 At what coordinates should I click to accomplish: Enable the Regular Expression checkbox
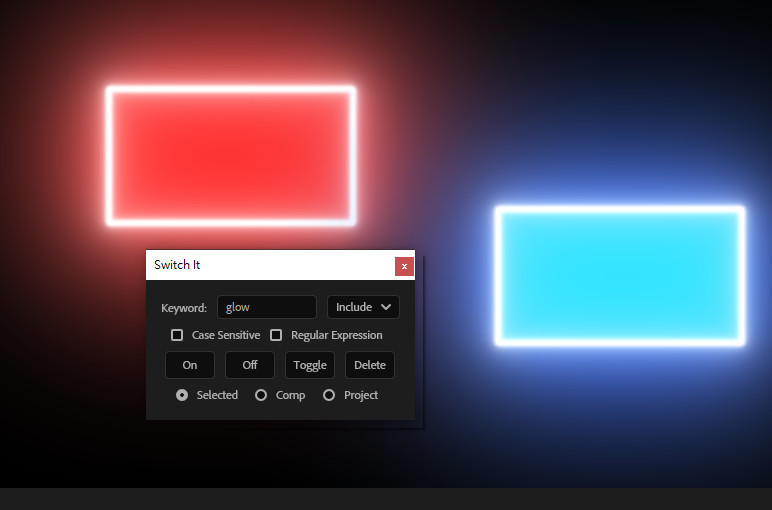pyautogui.click(x=276, y=335)
